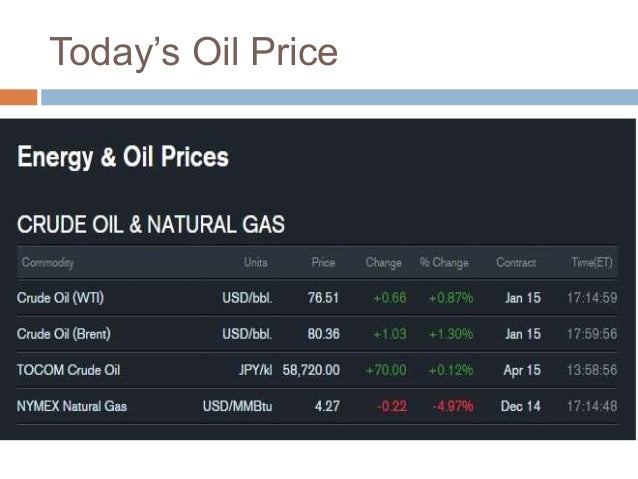Click the Brent price 80.36
Viewport: 638px width, 479px height.
click(323, 334)
